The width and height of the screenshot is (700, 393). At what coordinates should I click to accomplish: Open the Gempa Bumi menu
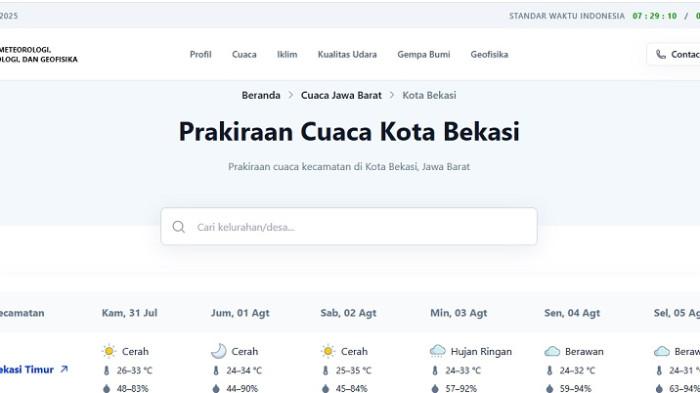tap(424, 54)
